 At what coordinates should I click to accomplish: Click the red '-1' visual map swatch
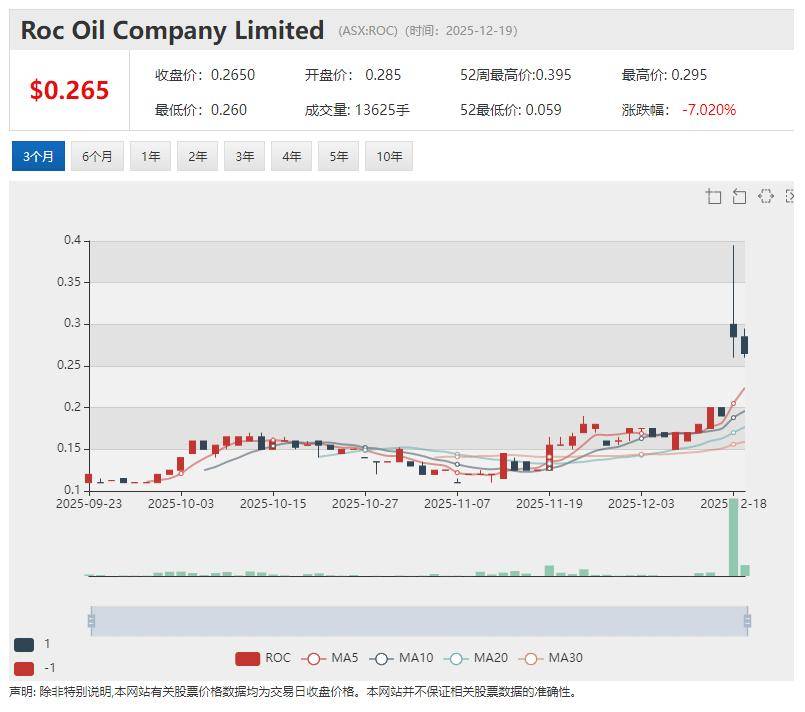(x=24, y=668)
